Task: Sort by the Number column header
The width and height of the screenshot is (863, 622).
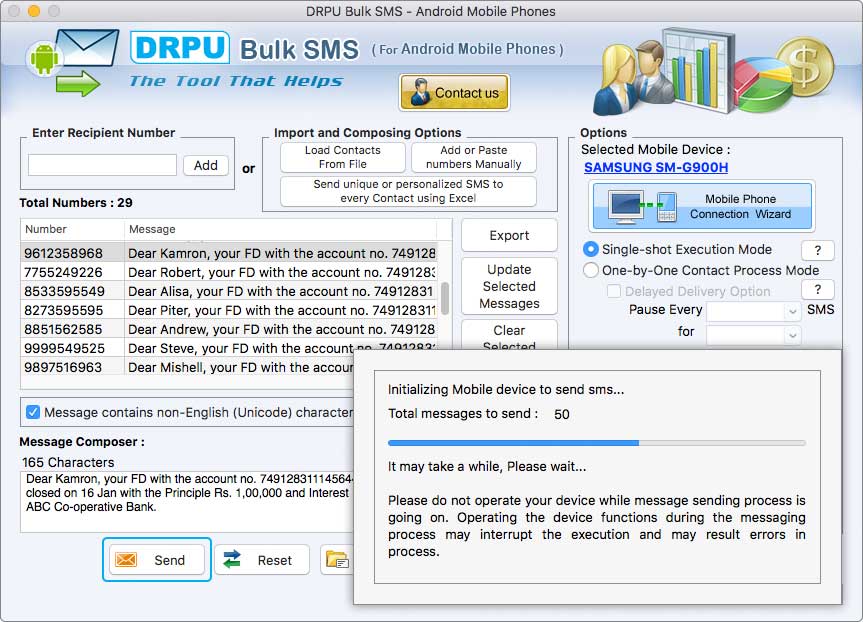Action: (72, 229)
